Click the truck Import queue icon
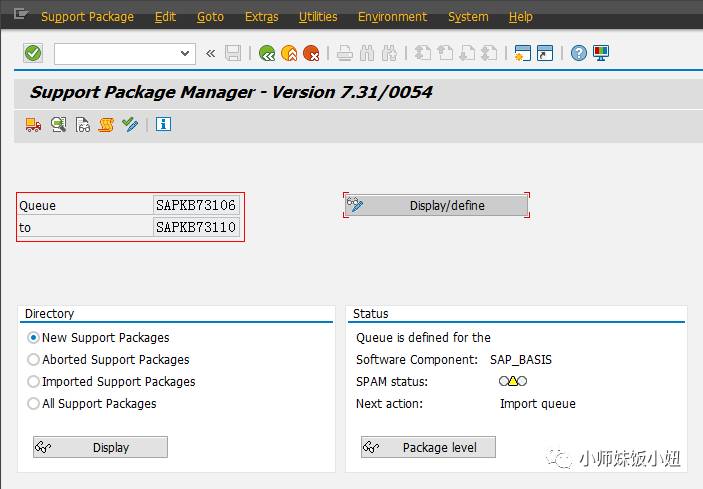703x489 pixels. [x=33, y=124]
